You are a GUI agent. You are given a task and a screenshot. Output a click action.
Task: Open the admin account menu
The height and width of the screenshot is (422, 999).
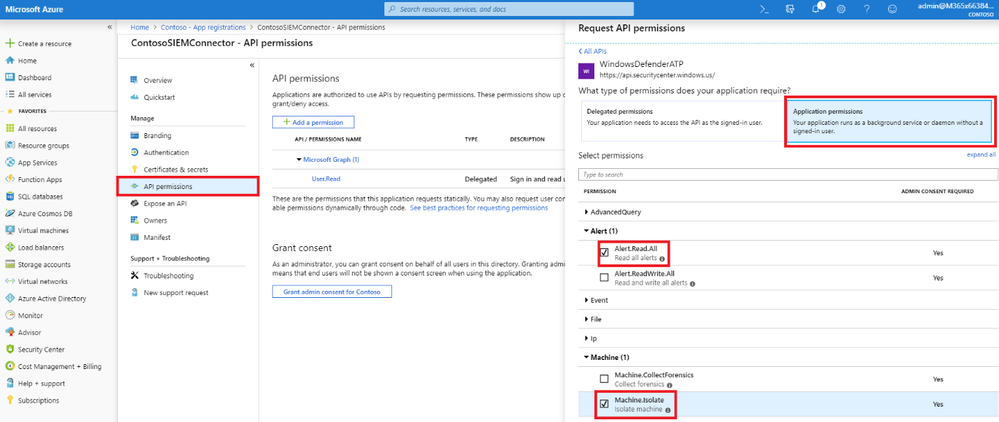tap(958, 9)
